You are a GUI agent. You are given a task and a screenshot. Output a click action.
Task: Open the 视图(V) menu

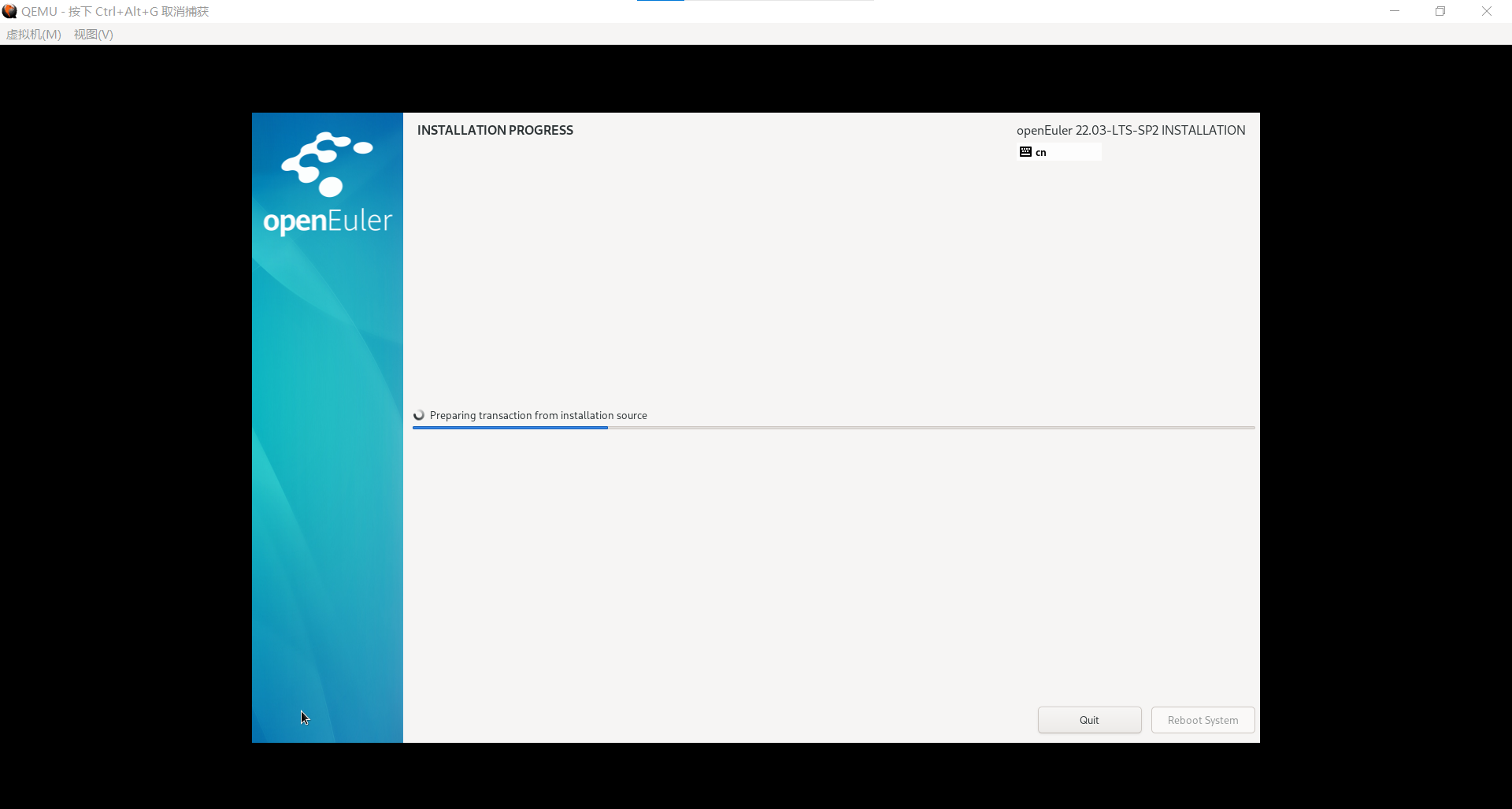point(94,34)
